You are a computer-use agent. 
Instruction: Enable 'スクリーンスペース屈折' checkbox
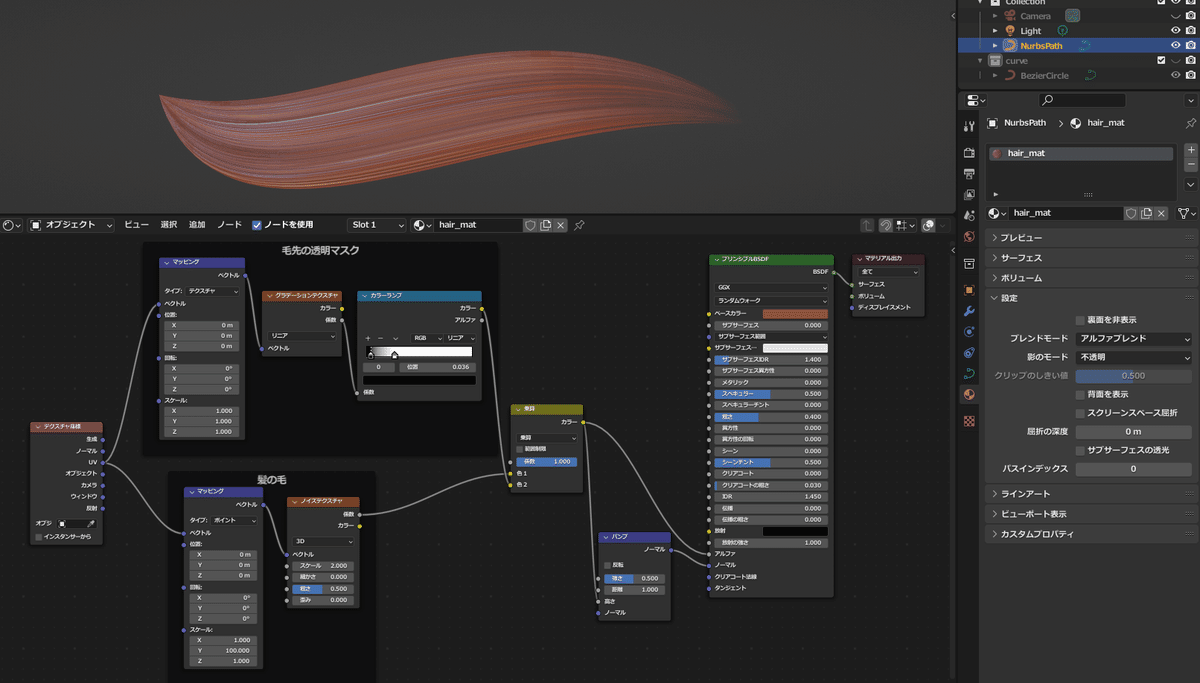click(1080, 412)
